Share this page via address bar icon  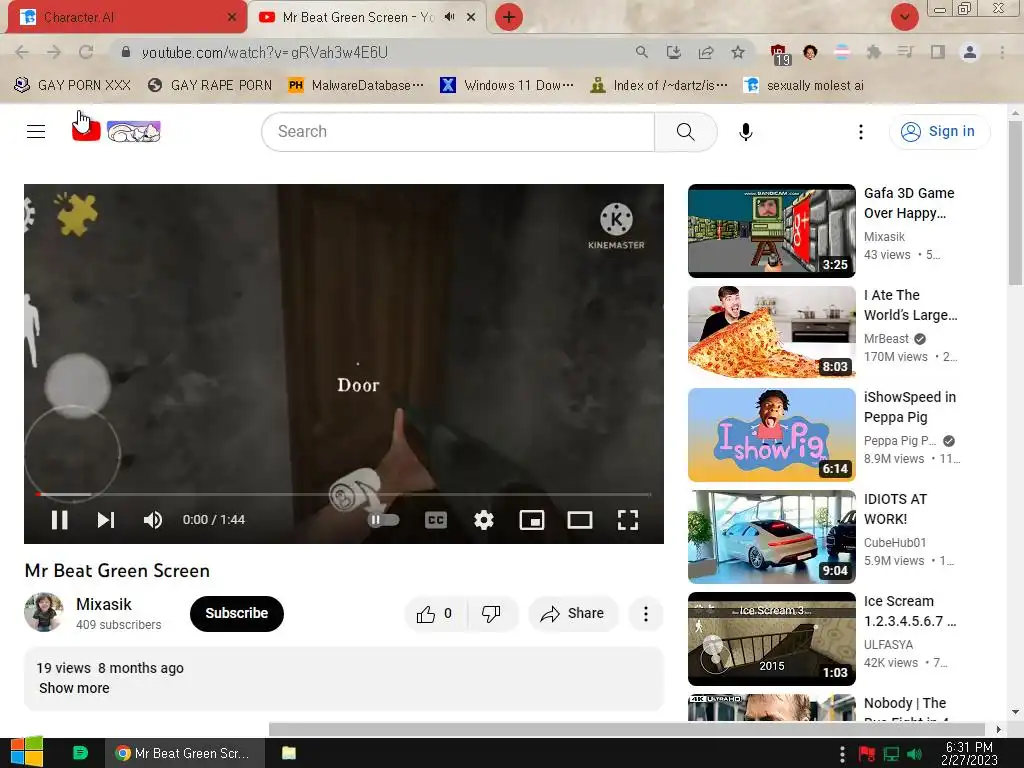(706, 52)
